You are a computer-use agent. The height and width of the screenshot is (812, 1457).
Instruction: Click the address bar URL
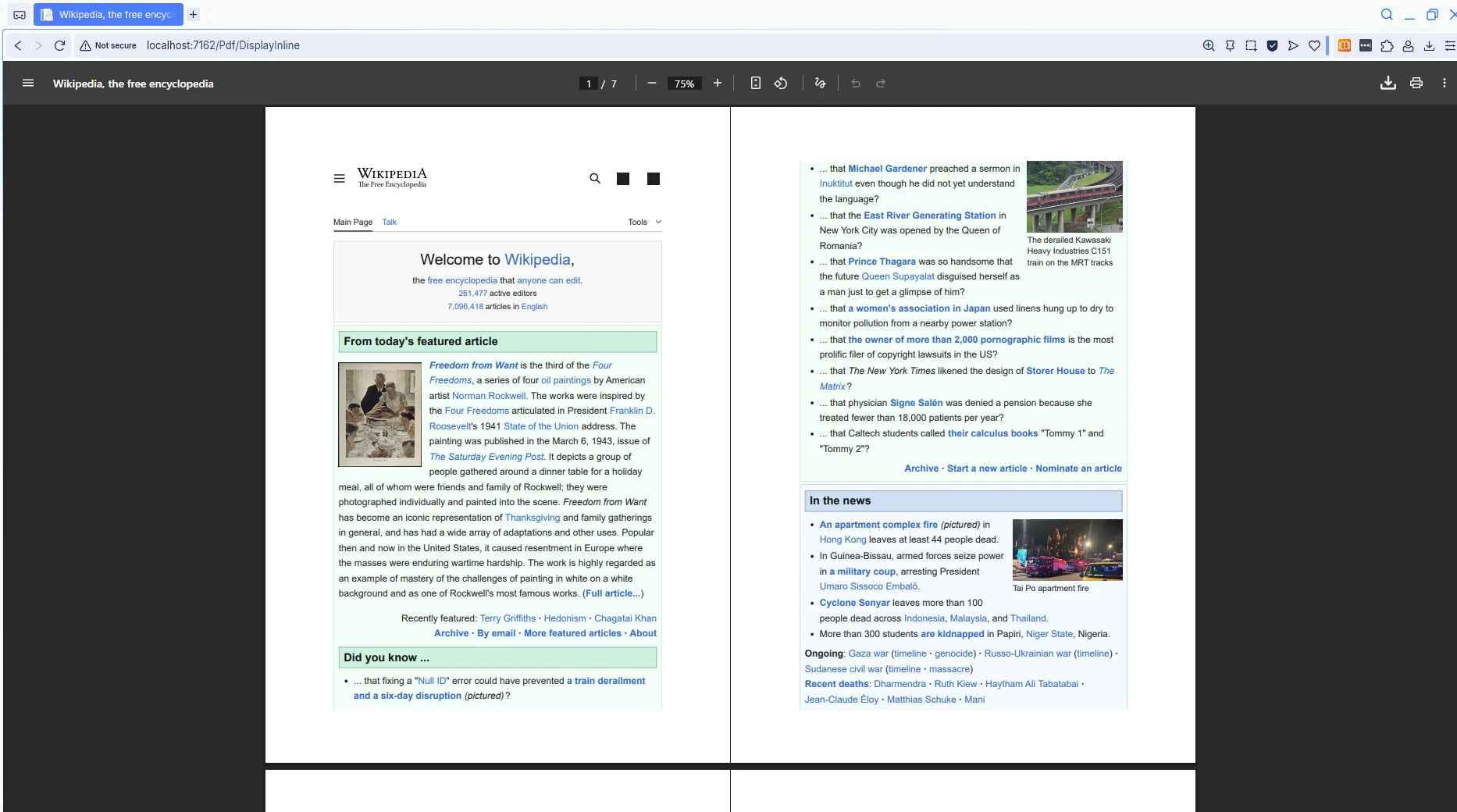pyautogui.click(x=223, y=45)
